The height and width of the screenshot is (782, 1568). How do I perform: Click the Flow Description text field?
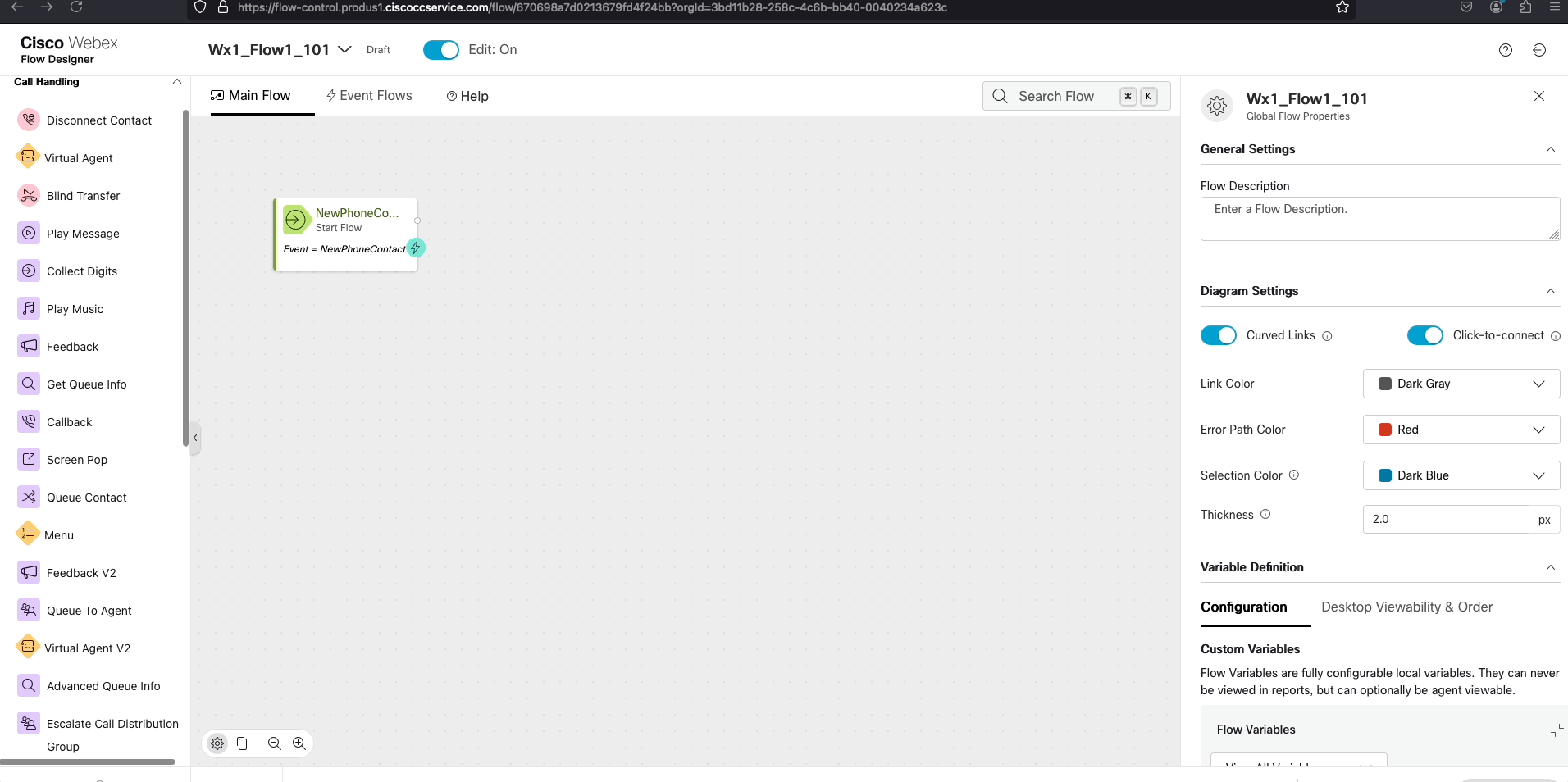1379,218
